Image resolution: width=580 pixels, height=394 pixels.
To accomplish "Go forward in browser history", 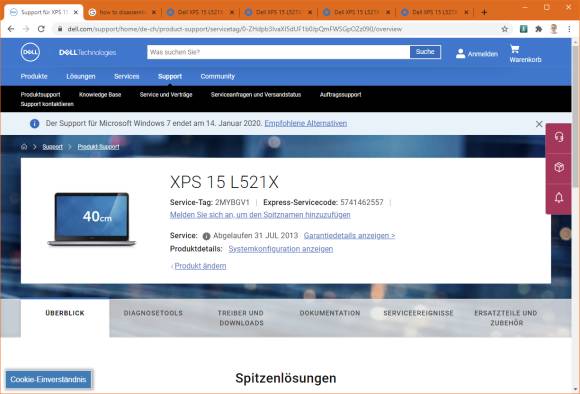I will pos(26,29).
